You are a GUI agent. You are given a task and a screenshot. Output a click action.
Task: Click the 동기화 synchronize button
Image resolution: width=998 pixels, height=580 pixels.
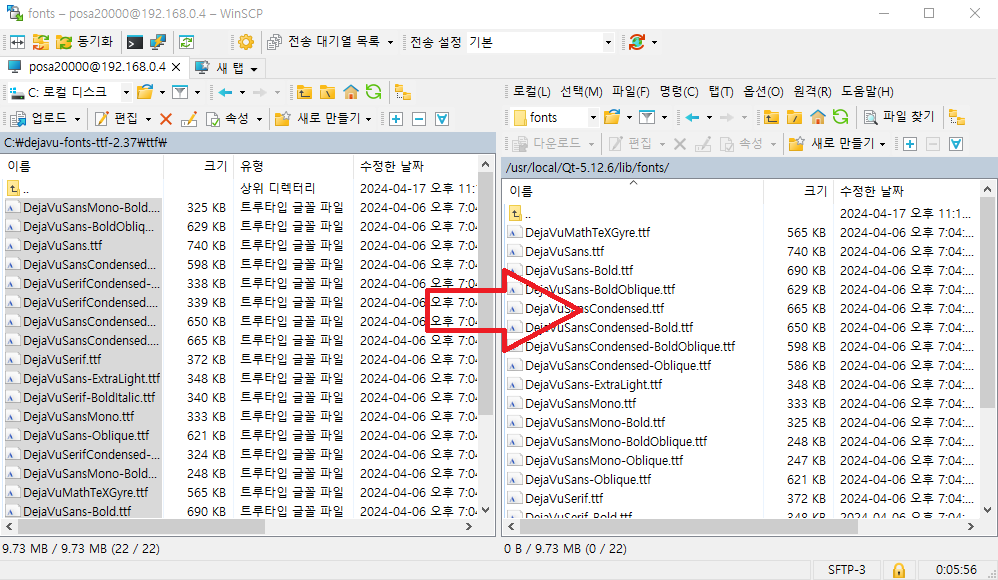[x=85, y=42]
